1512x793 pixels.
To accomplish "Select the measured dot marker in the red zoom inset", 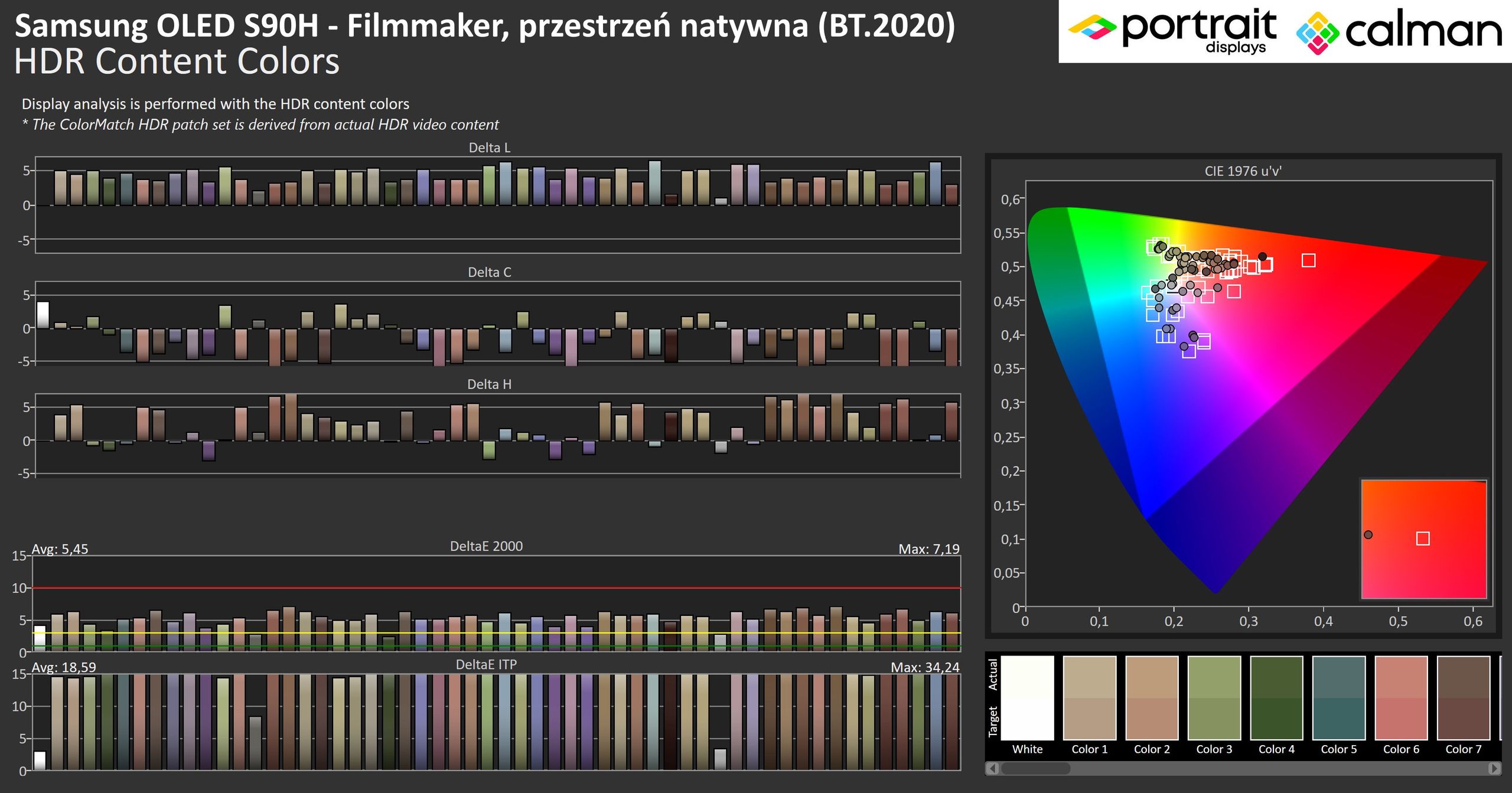I will click(x=1368, y=534).
